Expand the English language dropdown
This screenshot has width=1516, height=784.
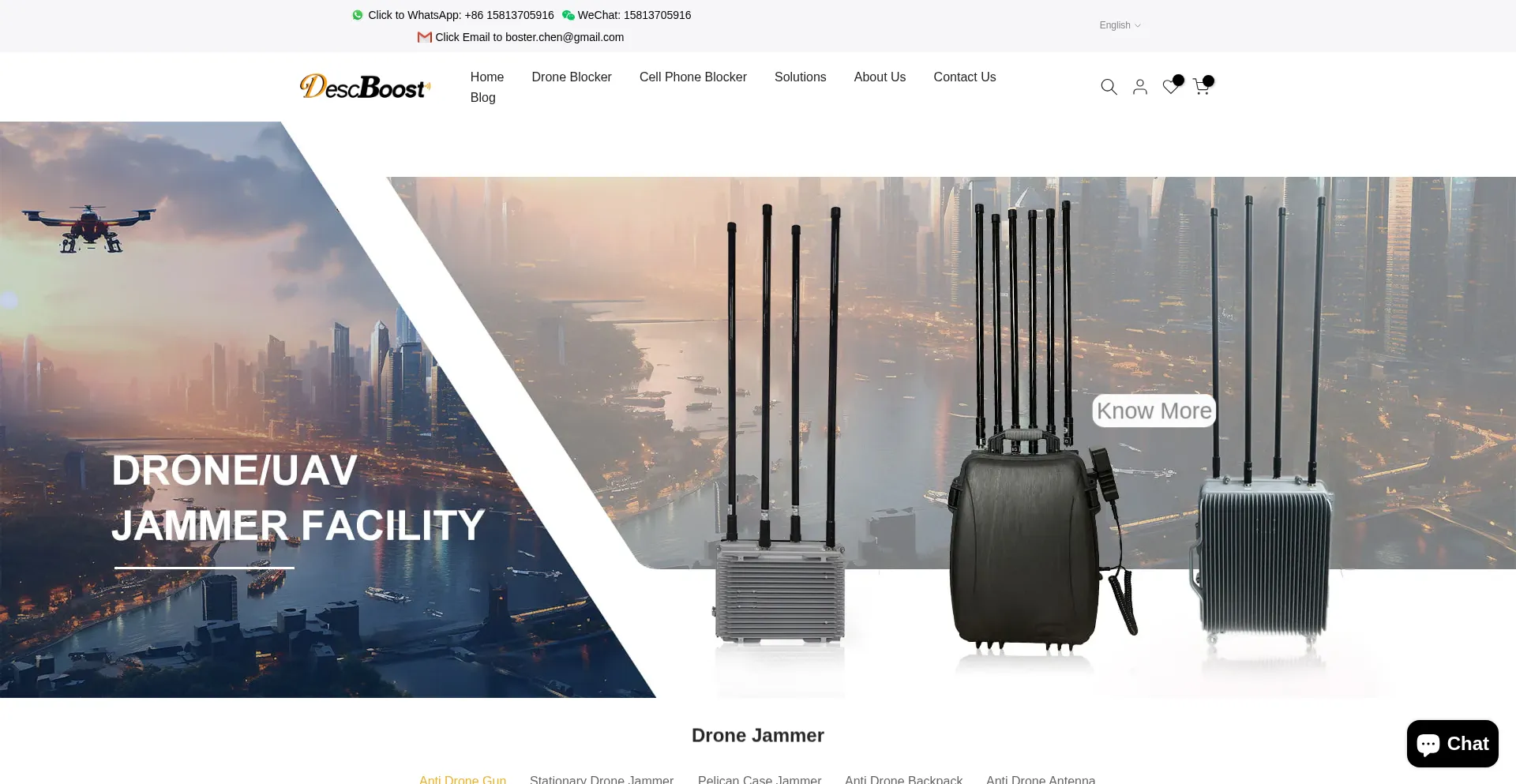click(x=1120, y=25)
